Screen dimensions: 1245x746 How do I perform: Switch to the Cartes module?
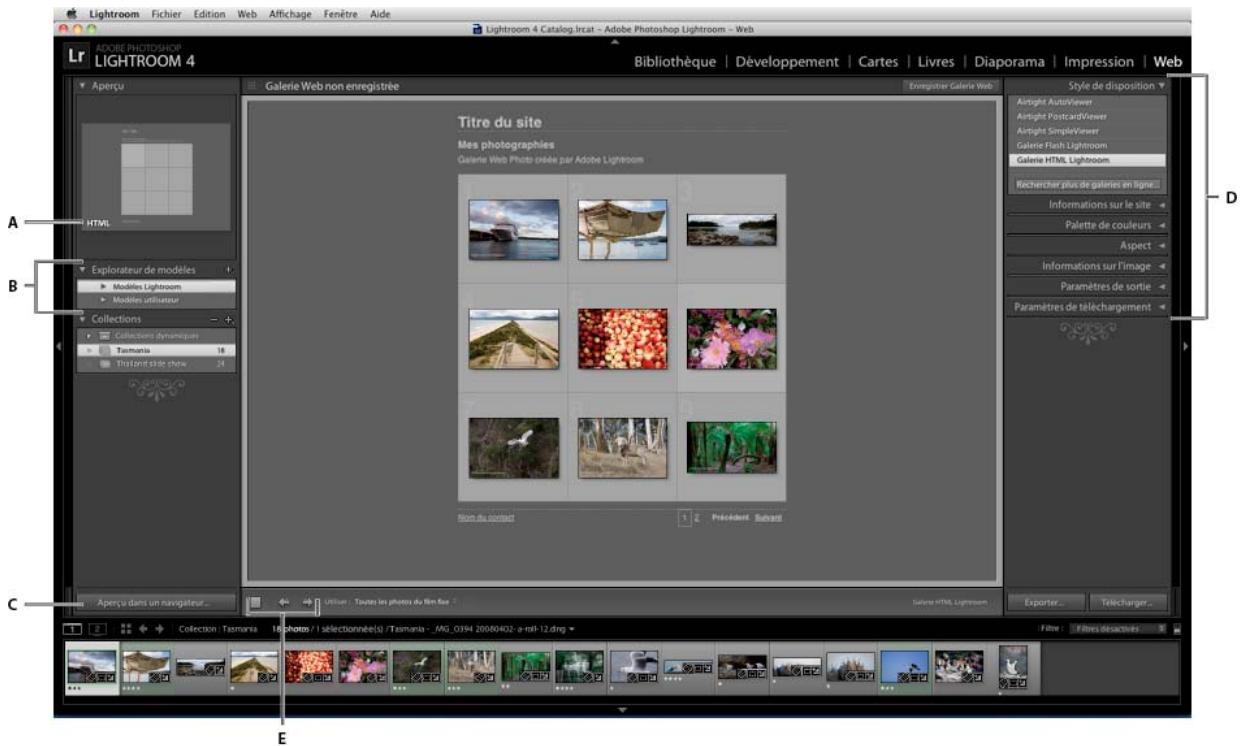pyautogui.click(x=878, y=62)
